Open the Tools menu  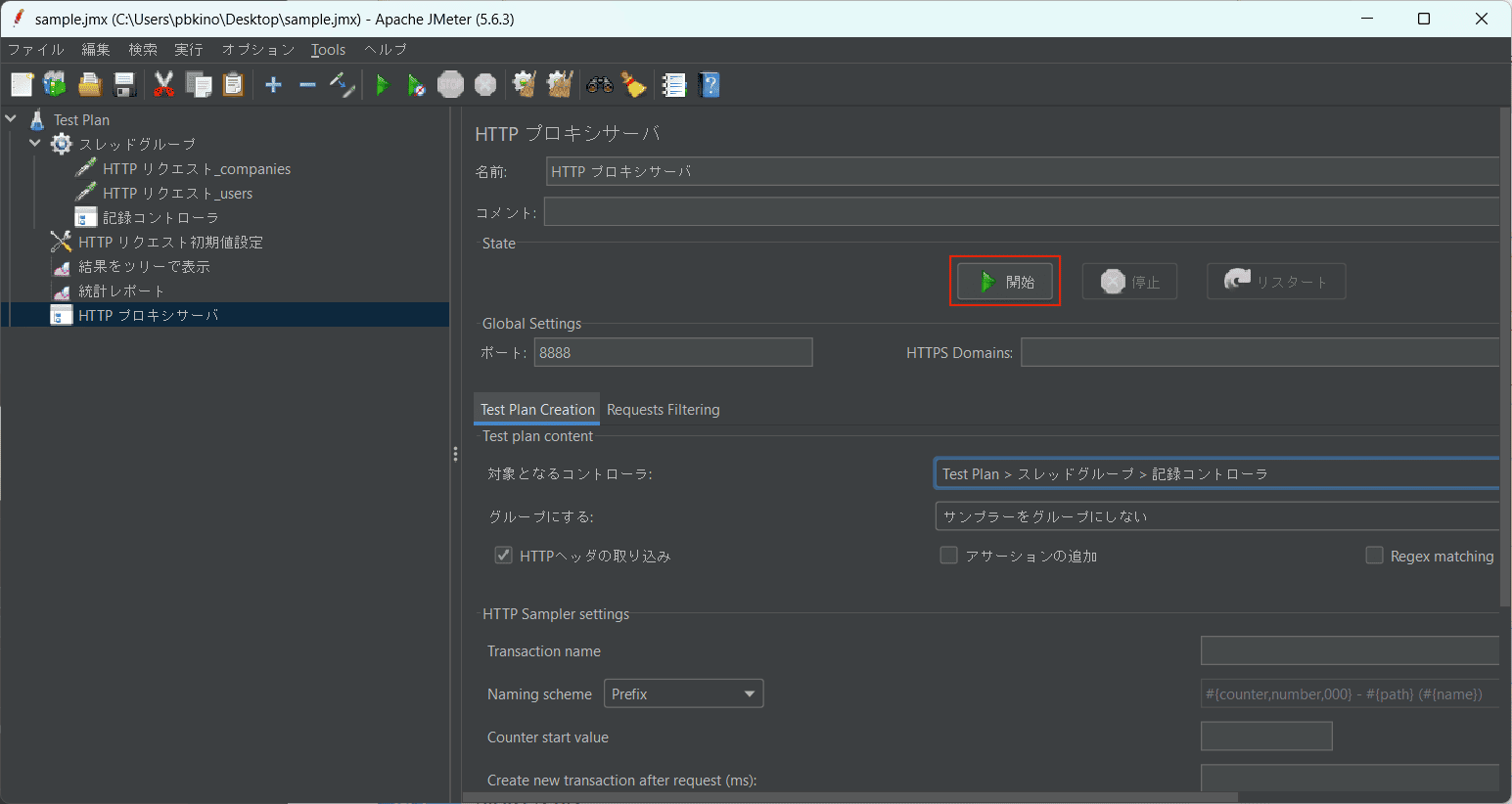pyautogui.click(x=328, y=50)
